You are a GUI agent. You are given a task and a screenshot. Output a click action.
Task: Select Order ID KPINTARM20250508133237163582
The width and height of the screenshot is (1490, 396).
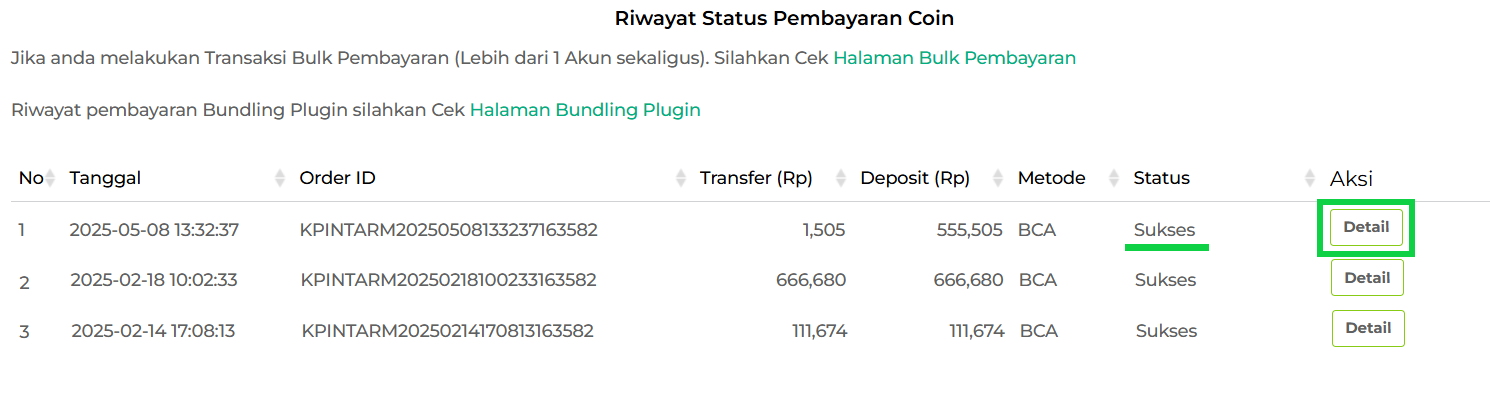449,230
